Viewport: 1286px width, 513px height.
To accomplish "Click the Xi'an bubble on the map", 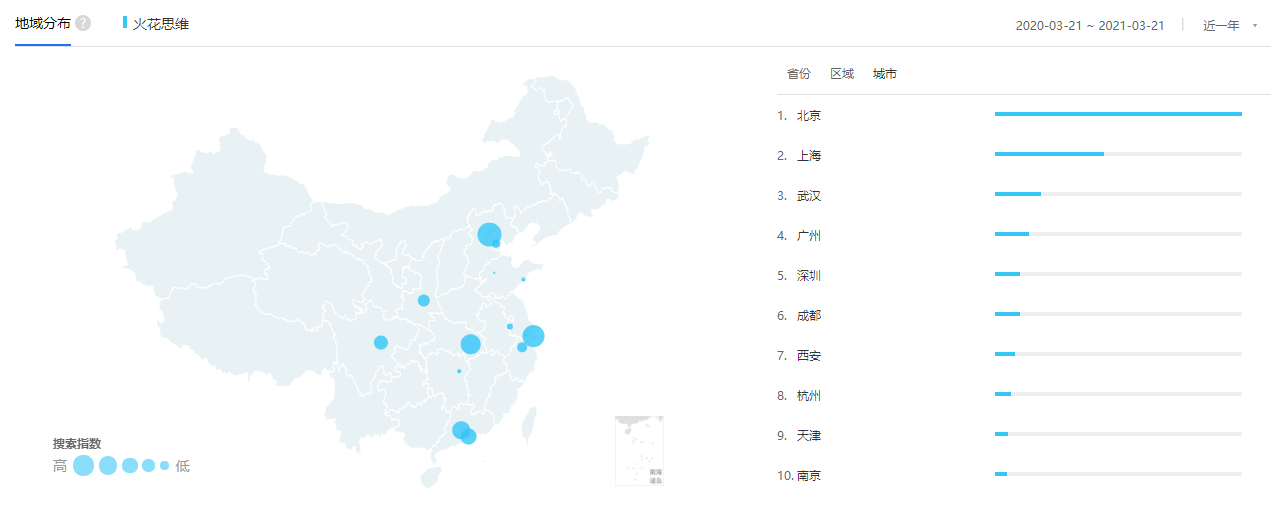I will pos(424,300).
